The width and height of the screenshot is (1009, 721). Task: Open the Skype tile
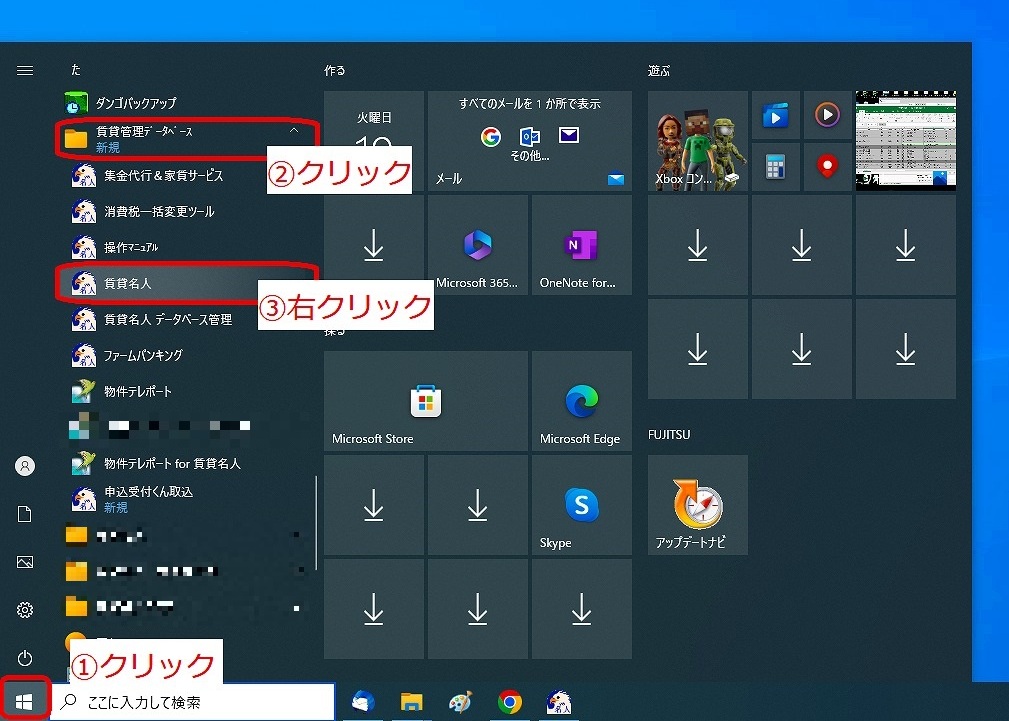[580, 504]
